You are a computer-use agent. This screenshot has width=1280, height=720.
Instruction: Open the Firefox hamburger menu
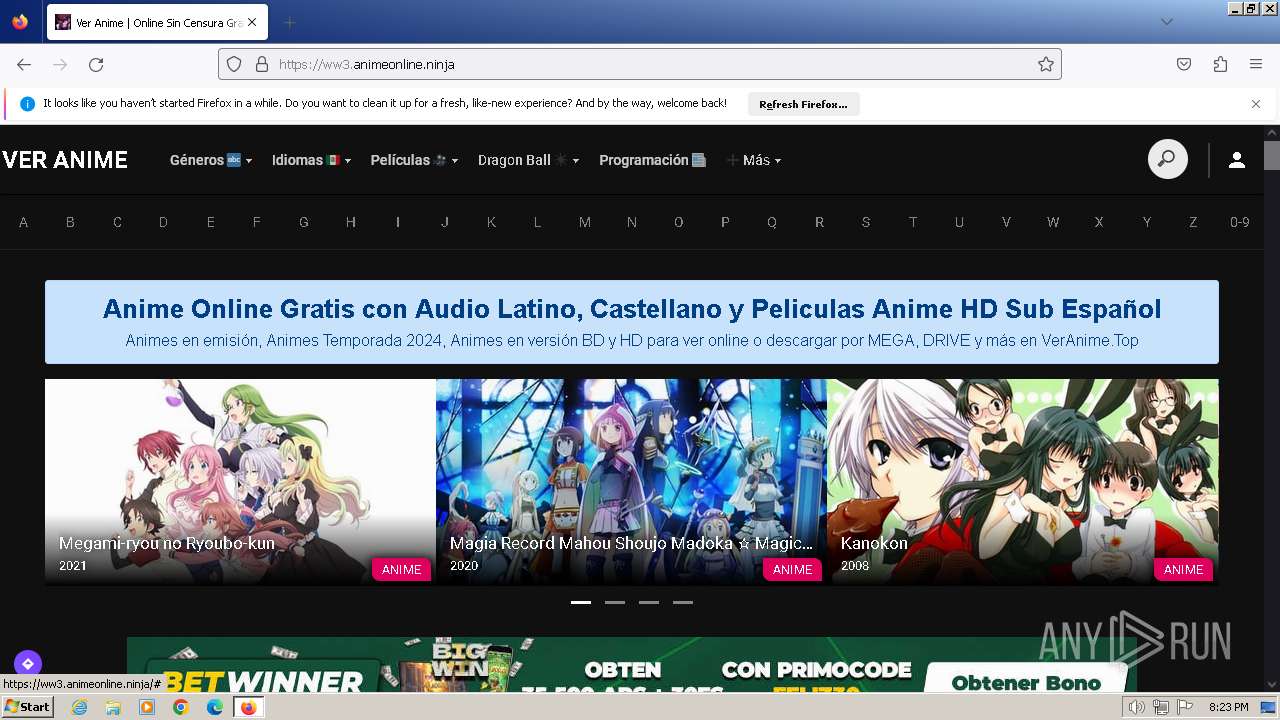tap(1256, 64)
